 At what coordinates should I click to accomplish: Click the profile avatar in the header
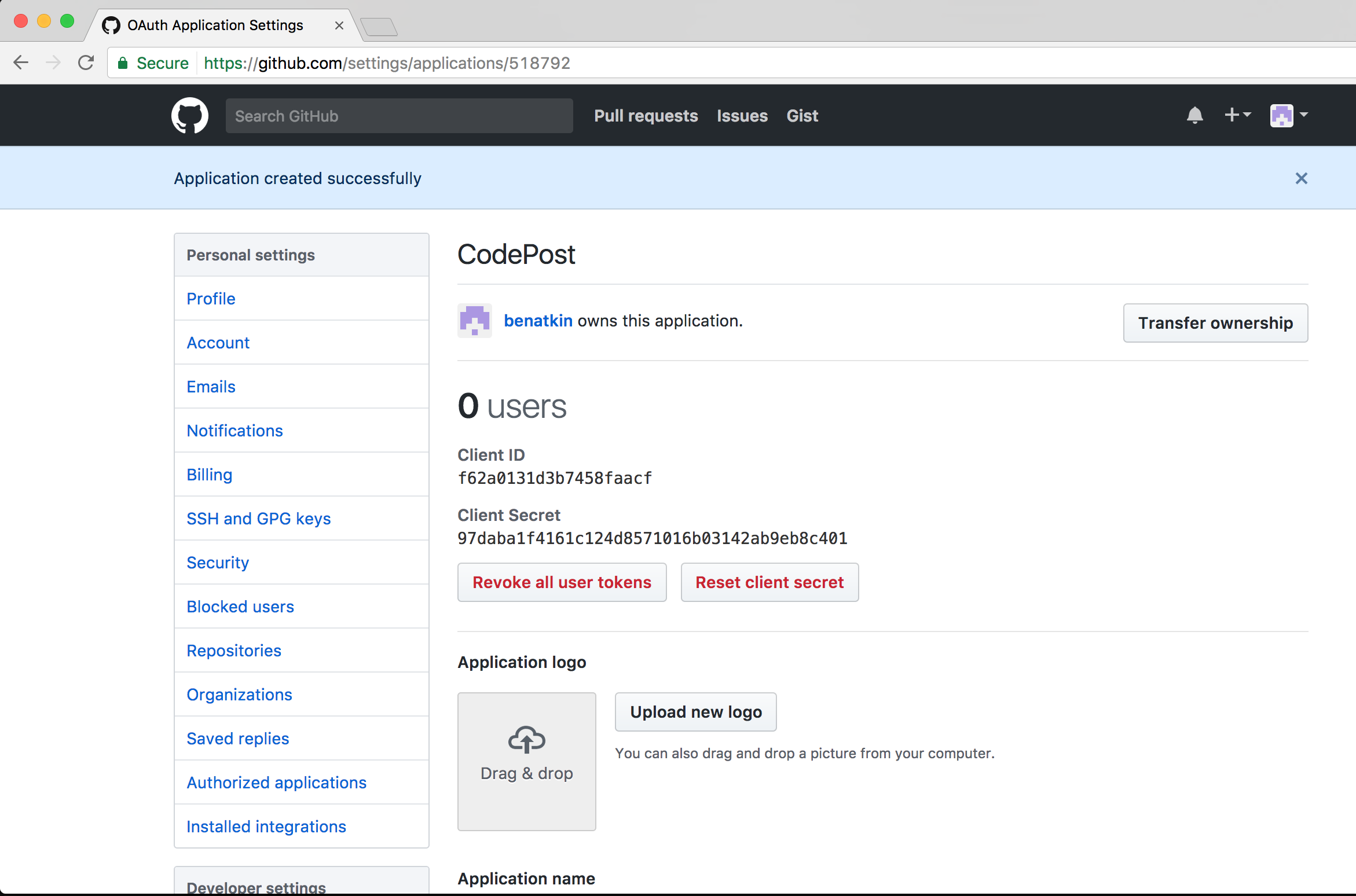pos(1282,115)
